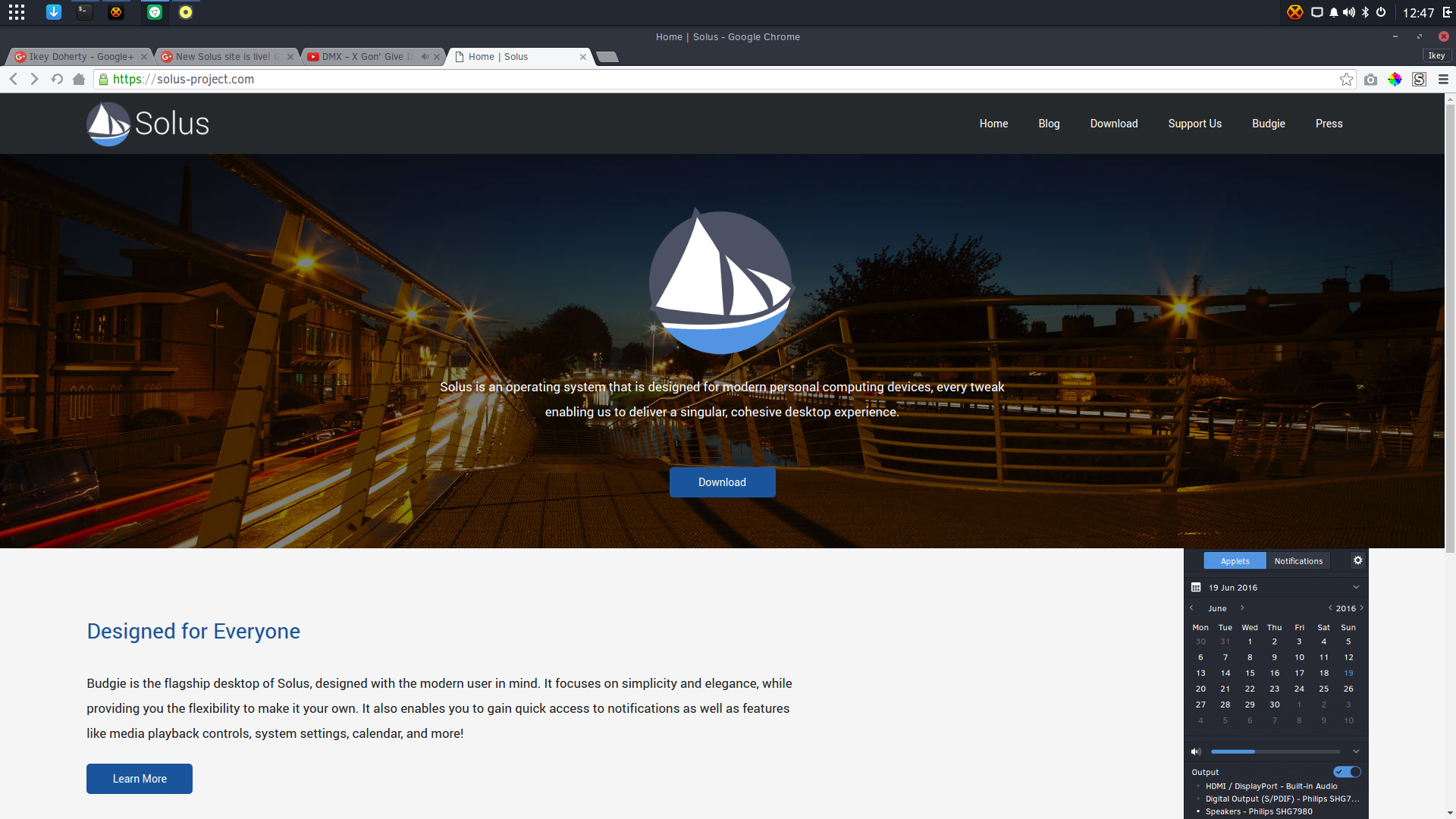The image size is (1456, 819).
Task: Go to next month after June
Action: pos(1242,608)
